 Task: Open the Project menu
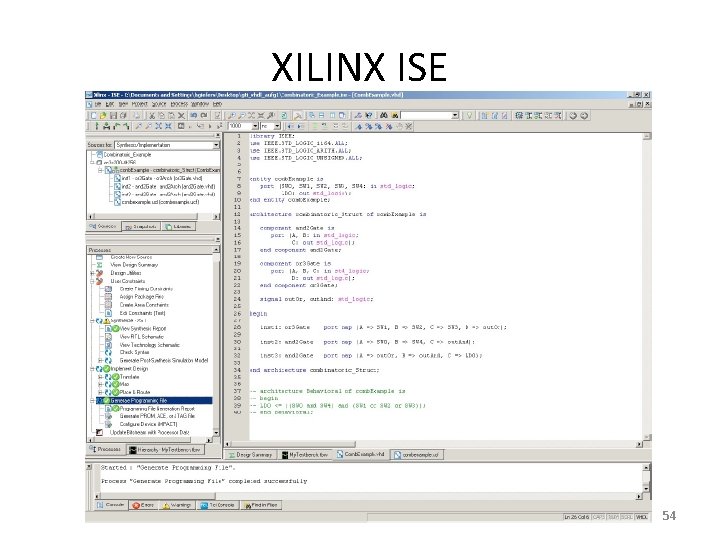pyautogui.click(x=140, y=104)
